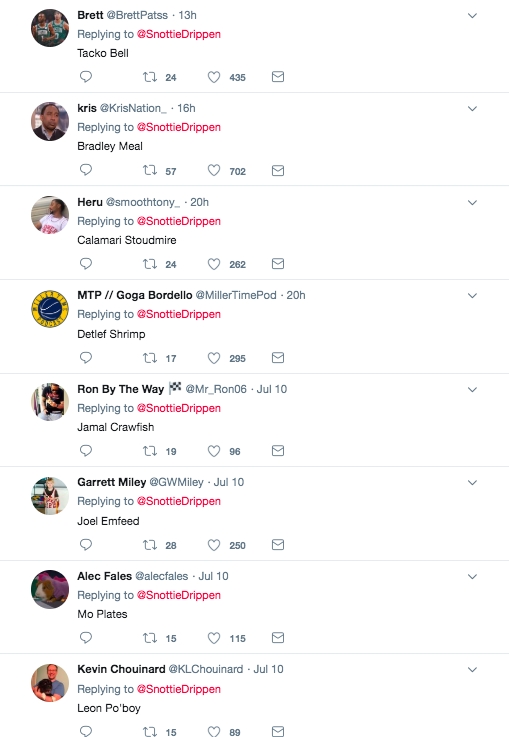Open profile of @KrisNation_
509x737 pixels.
pos(133,108)
